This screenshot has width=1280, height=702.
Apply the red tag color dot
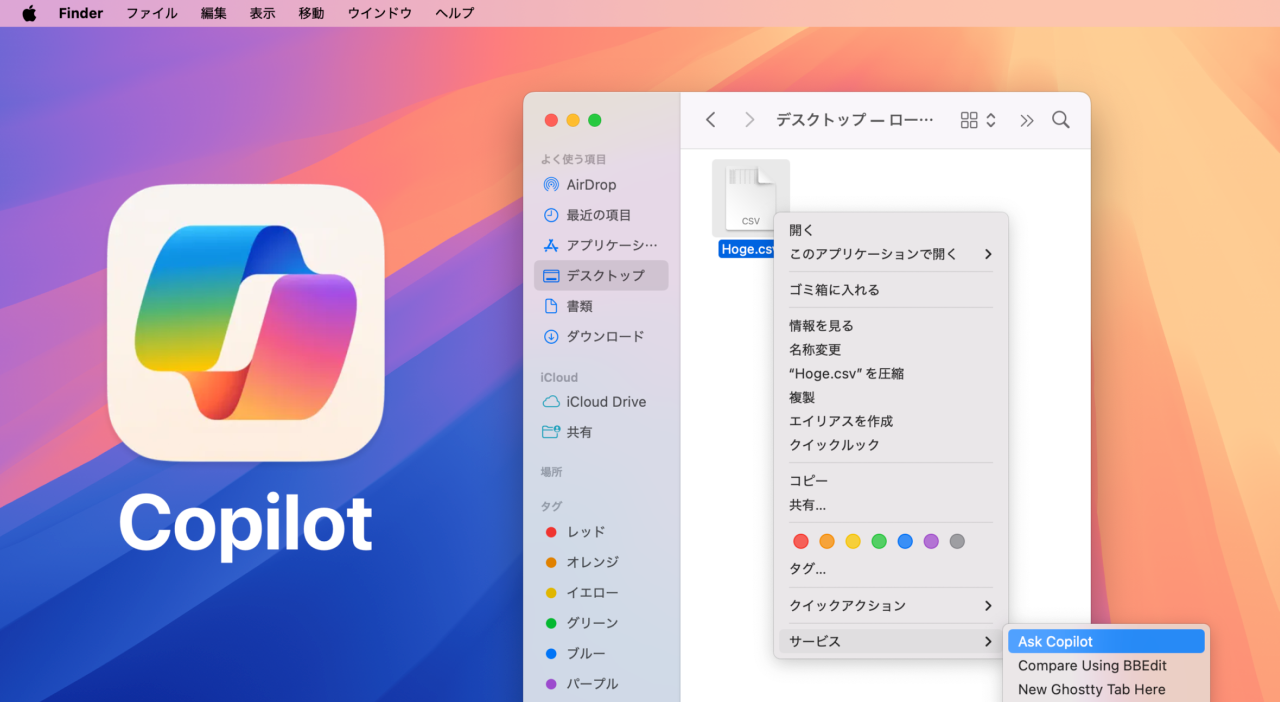(x=801, y=541)
